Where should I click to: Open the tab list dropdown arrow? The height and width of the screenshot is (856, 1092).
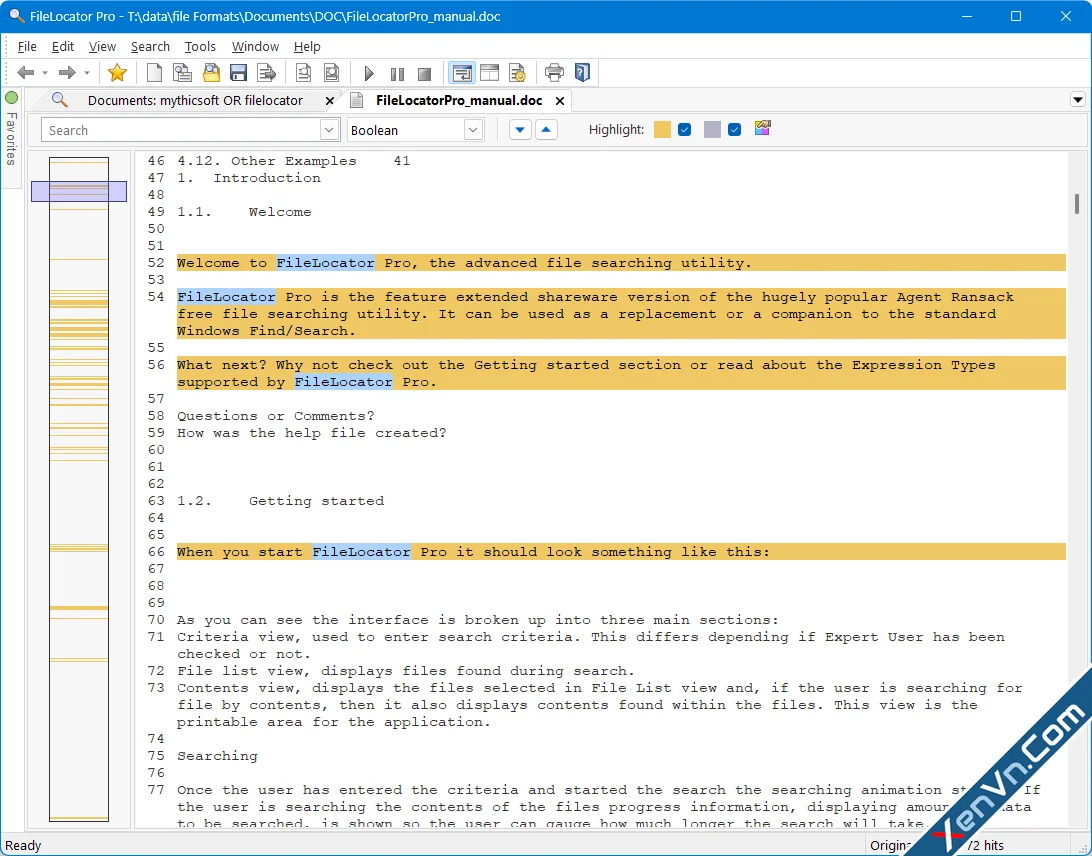(x=1077, y=100)
